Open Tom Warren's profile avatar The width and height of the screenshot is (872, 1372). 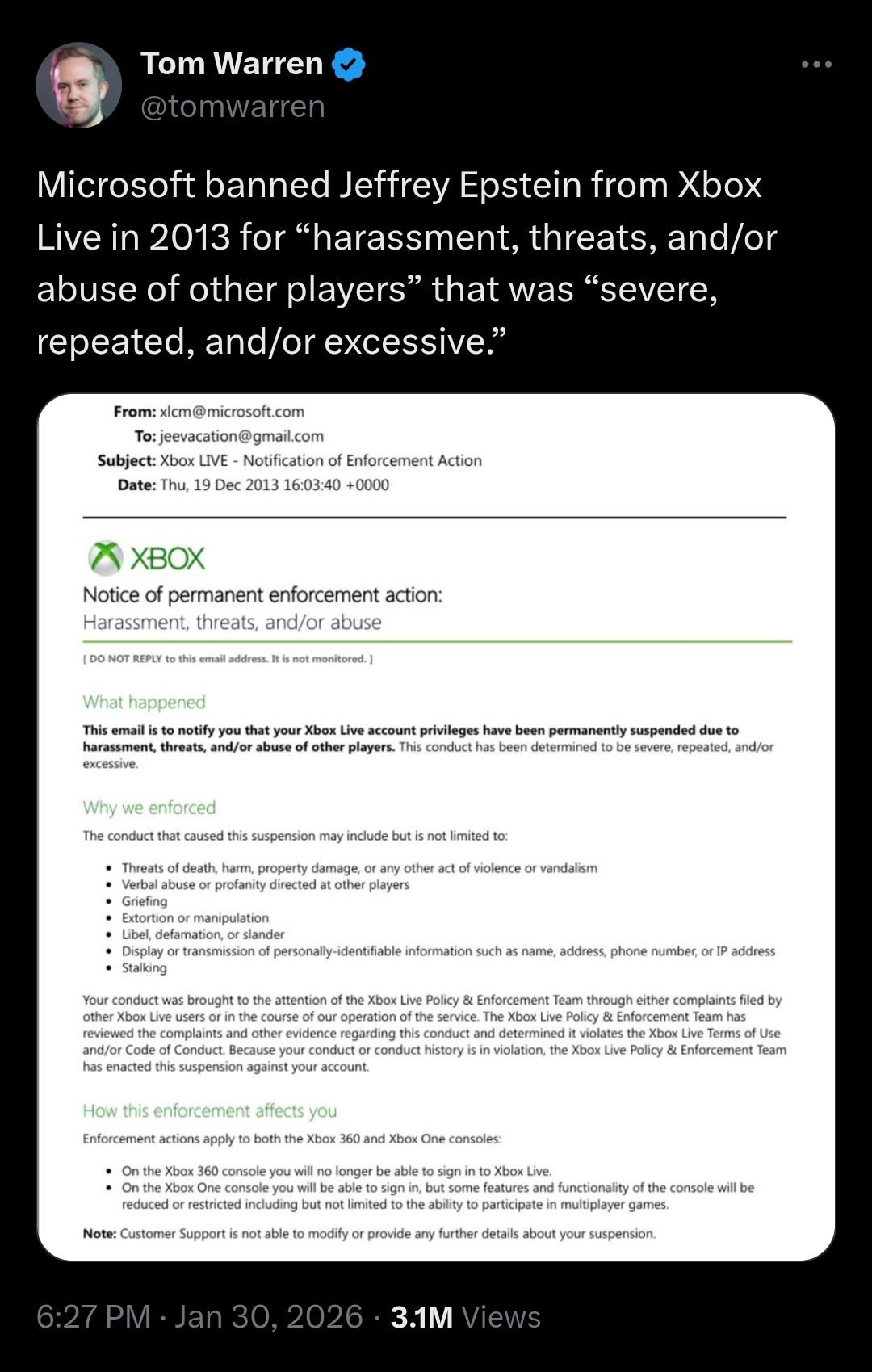[78, 85]
